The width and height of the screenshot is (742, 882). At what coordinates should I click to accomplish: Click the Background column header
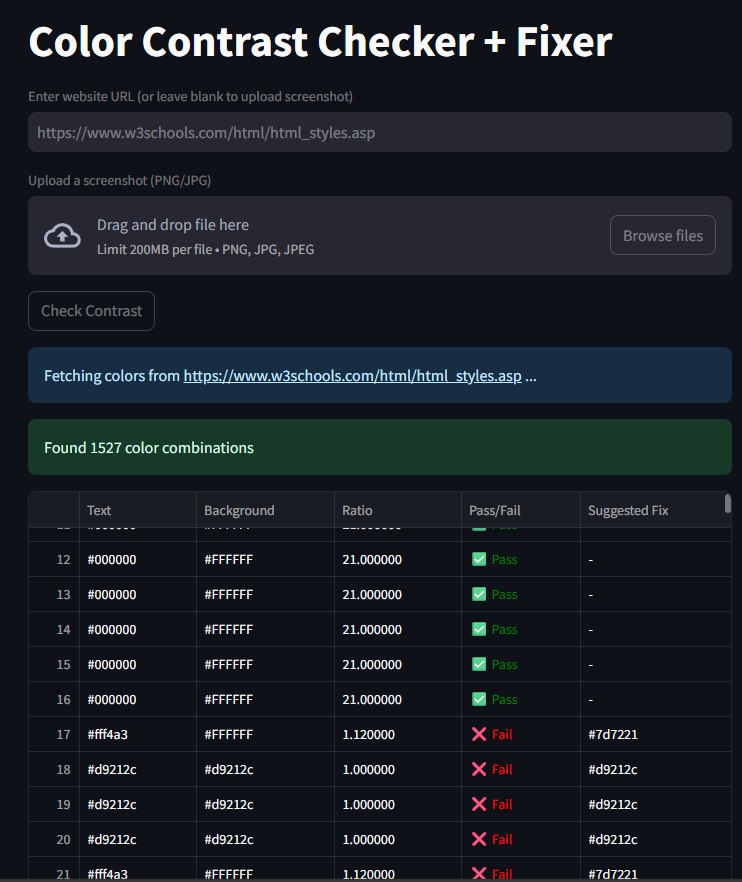tap(239, 510)
